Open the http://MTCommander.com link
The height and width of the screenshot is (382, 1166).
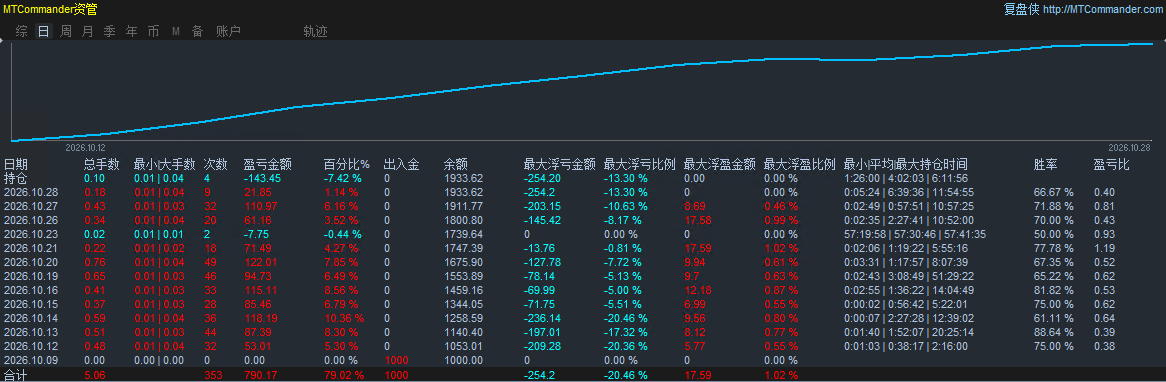[1104, 10]
